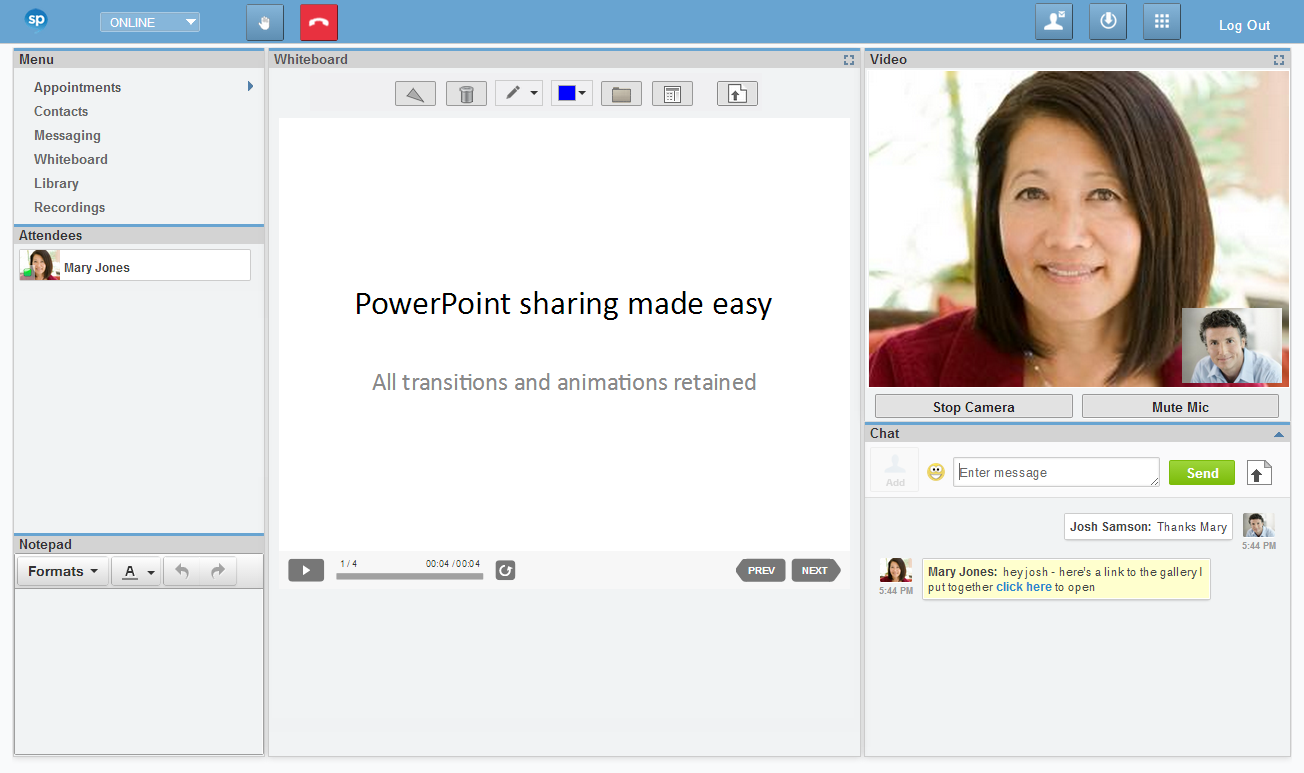This screenshot has height=773, width=1304.
Task: Click the green Send button
Action: click(1201, 473)
